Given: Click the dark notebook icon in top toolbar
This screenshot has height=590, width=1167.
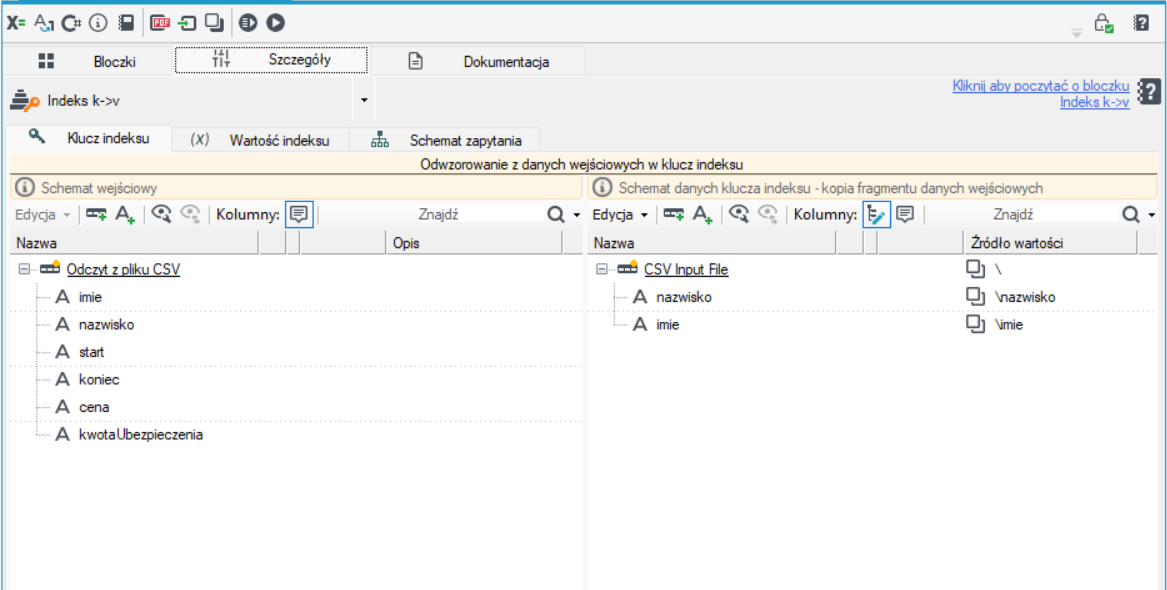Looking at the screenshot, I should click(127, 23).
